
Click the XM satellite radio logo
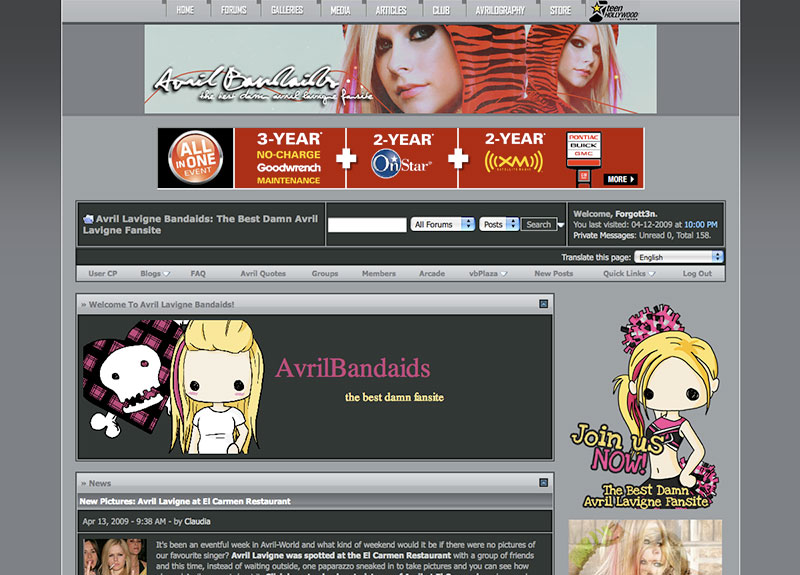coord(514,162)
